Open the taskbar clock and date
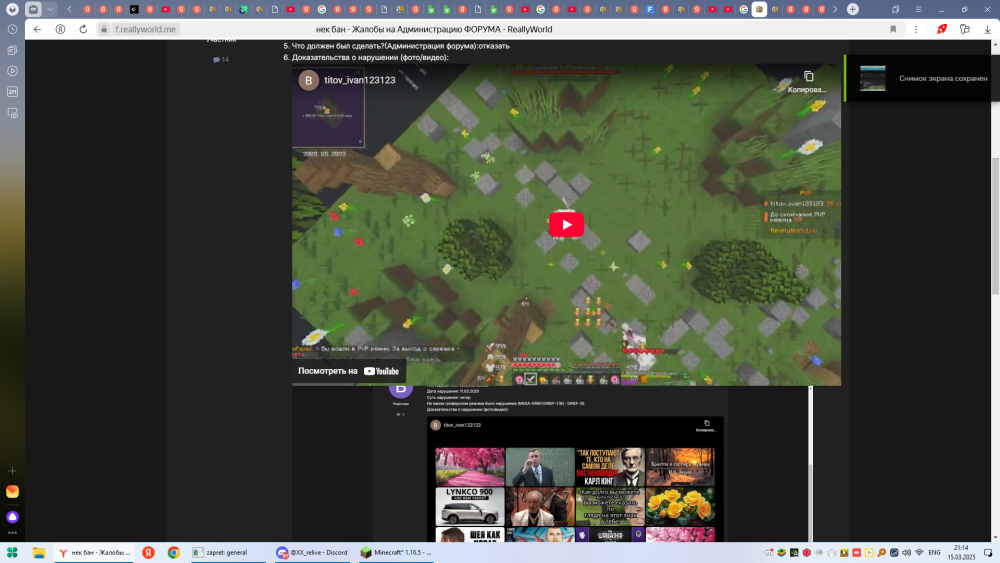1000x563 pixels. [961, 553]
